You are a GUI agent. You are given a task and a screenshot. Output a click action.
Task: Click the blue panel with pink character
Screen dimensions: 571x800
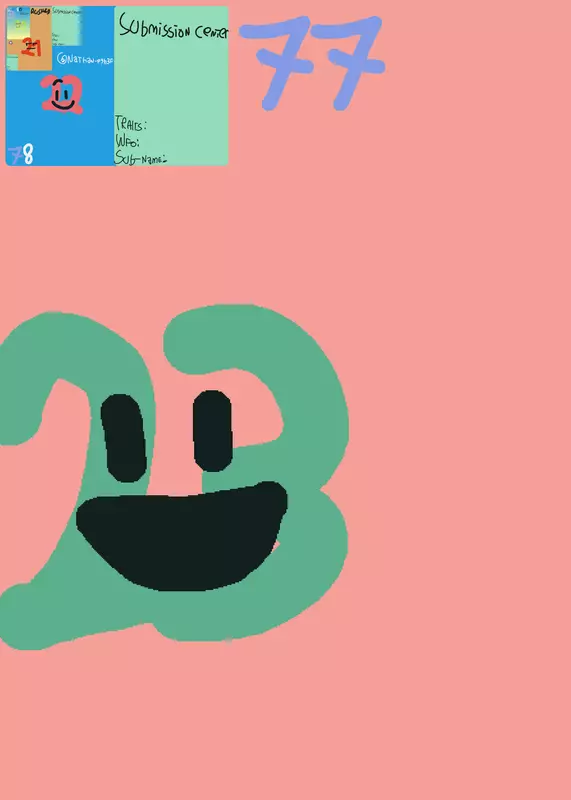click(x=60, y=86)
